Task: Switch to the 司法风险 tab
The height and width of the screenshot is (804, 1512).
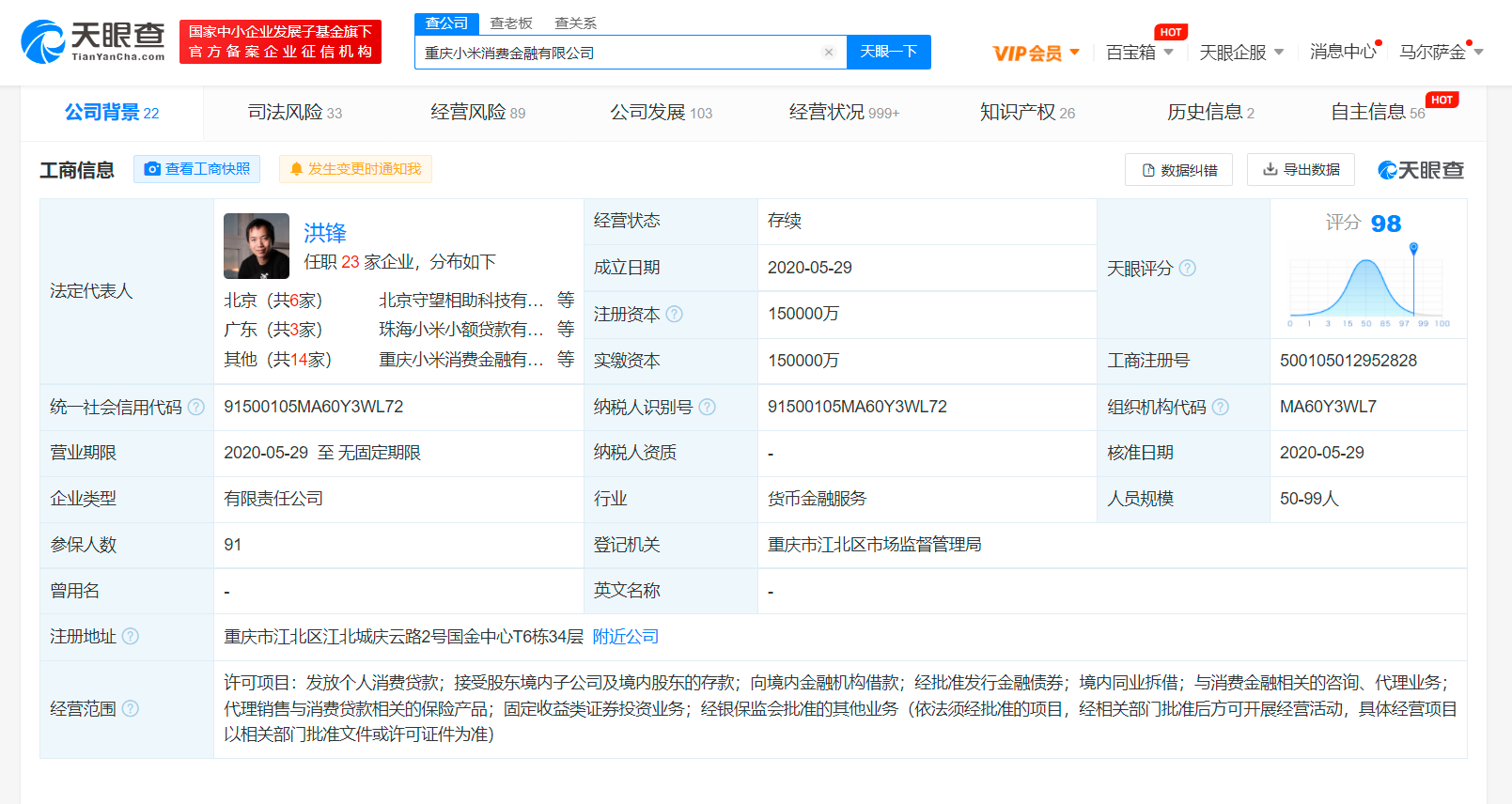Action: (x=294, y=113)
